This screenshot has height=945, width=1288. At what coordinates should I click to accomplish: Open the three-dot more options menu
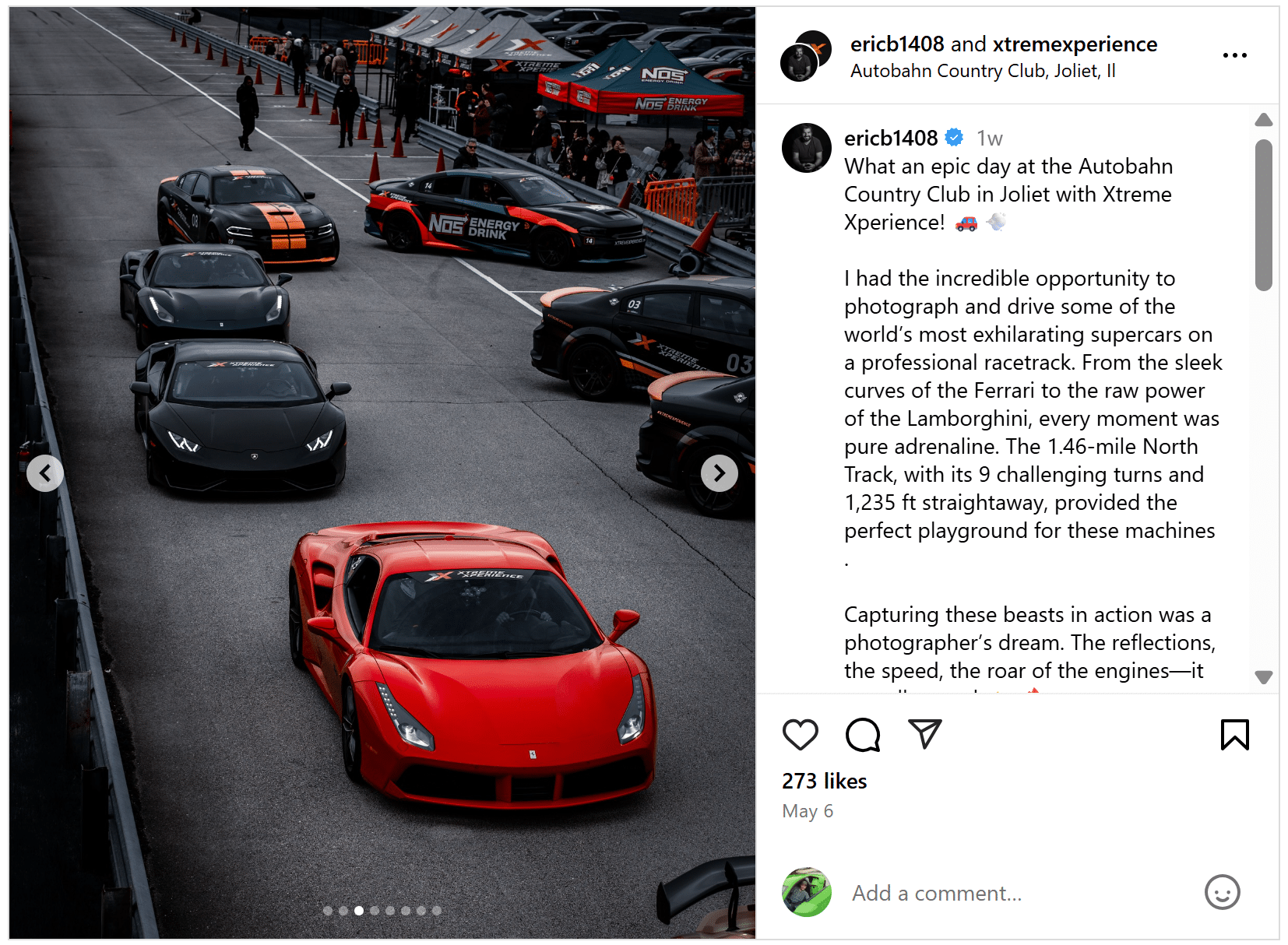pos(1234,55)
